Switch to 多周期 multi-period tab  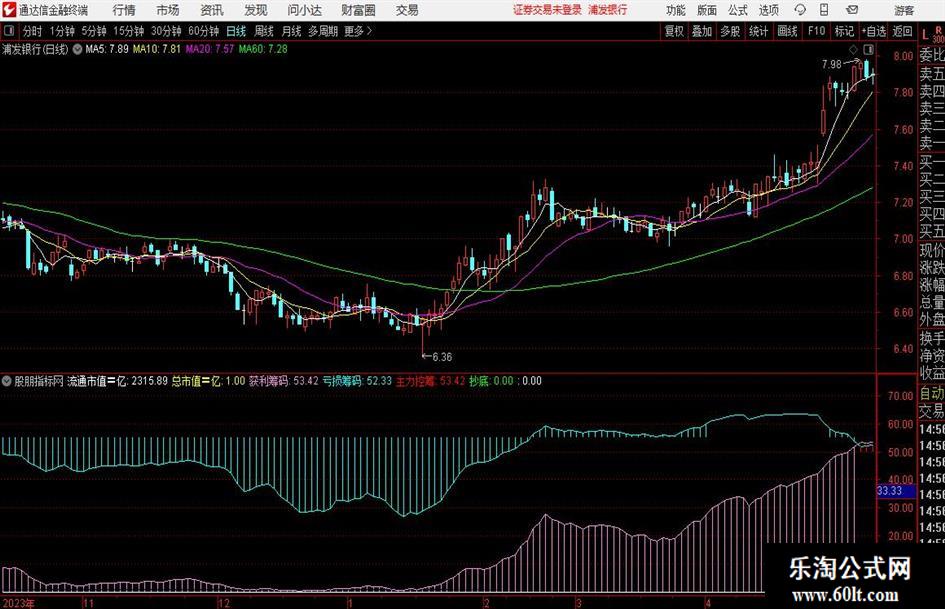[x=323, y=31]
